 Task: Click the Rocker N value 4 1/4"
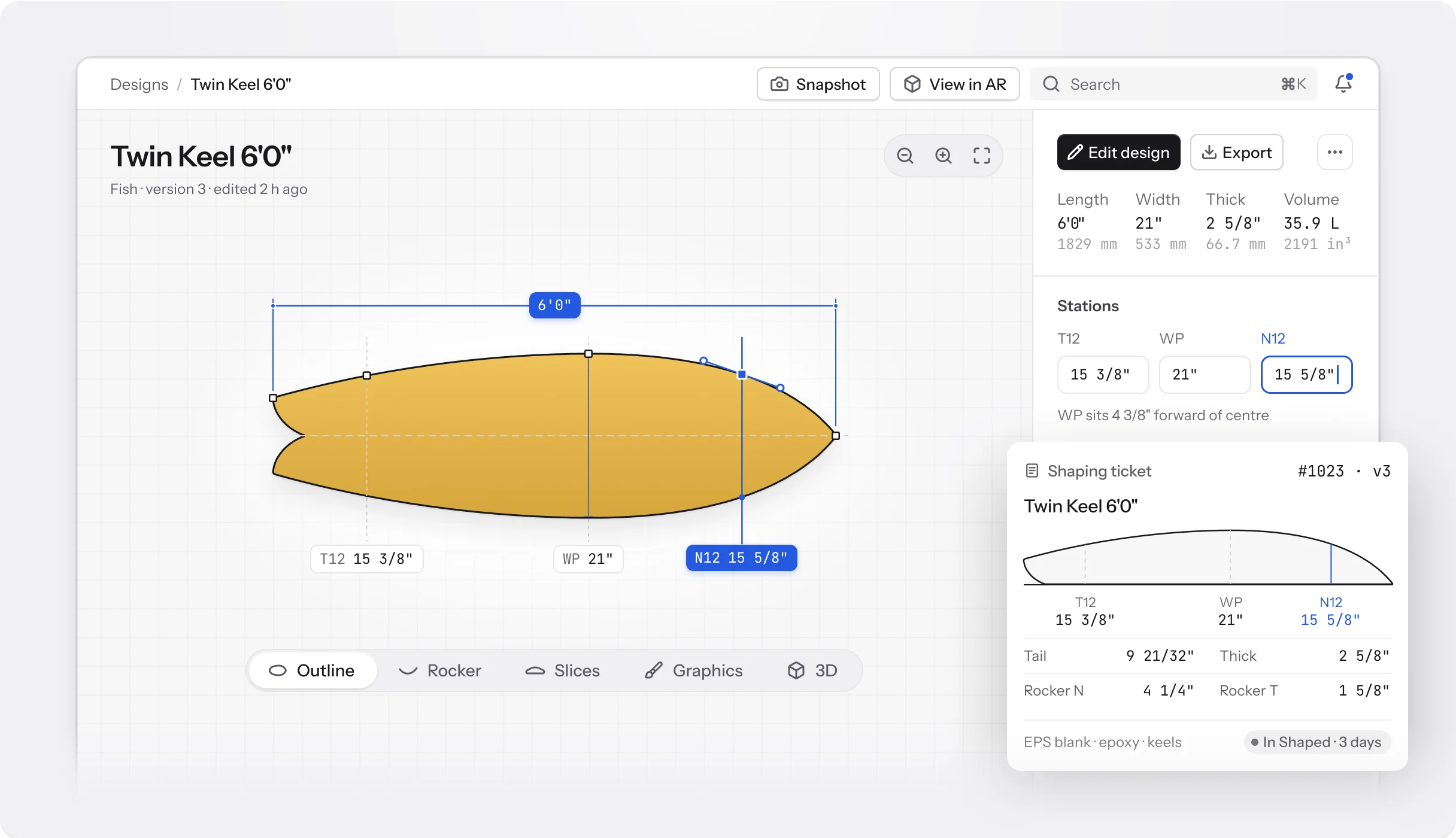coord(1168,691)
